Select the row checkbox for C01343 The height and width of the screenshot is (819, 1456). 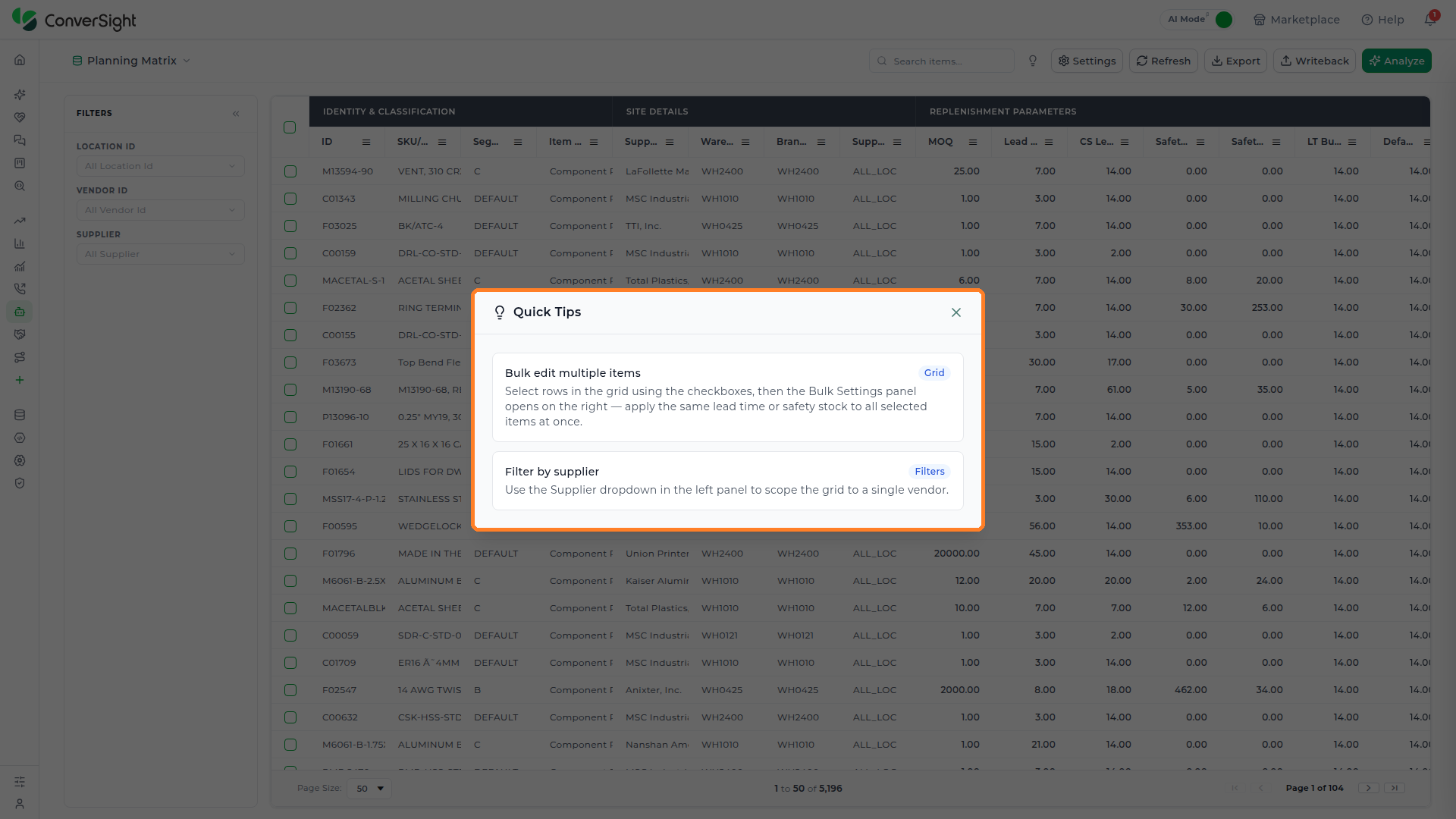(290, 199)
